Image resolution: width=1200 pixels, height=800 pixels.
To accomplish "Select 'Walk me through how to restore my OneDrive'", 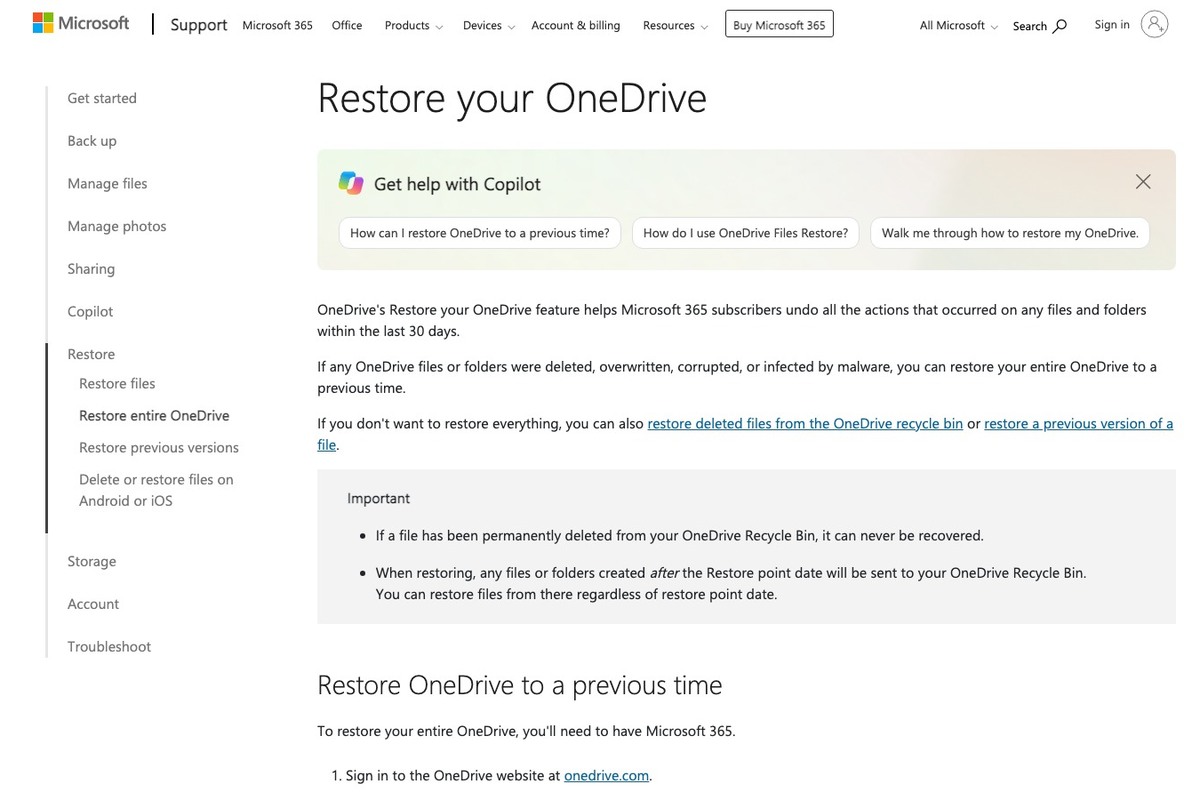I will tap(1010, 233).
